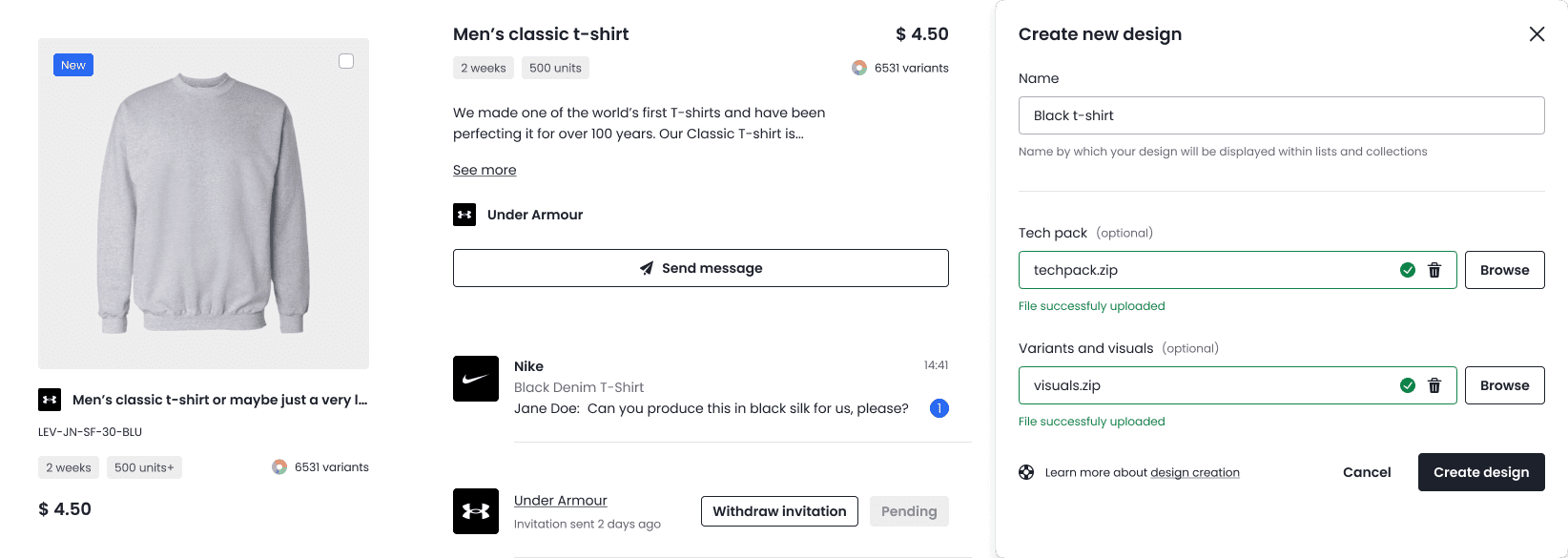Tick the checkbox on the product image
The image size is (1568, 558).
pos(346,61)
